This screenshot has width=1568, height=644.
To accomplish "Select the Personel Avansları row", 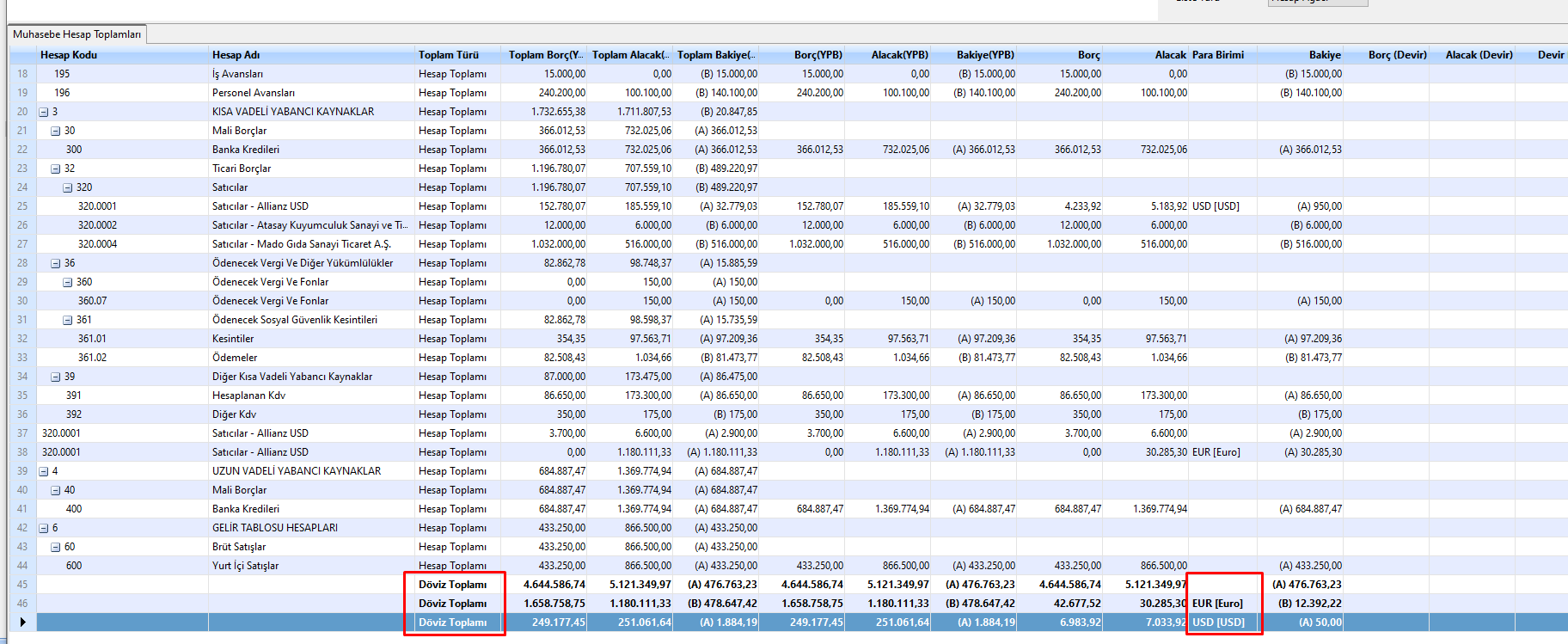I will pyautogui.click(x=254, y=93).
